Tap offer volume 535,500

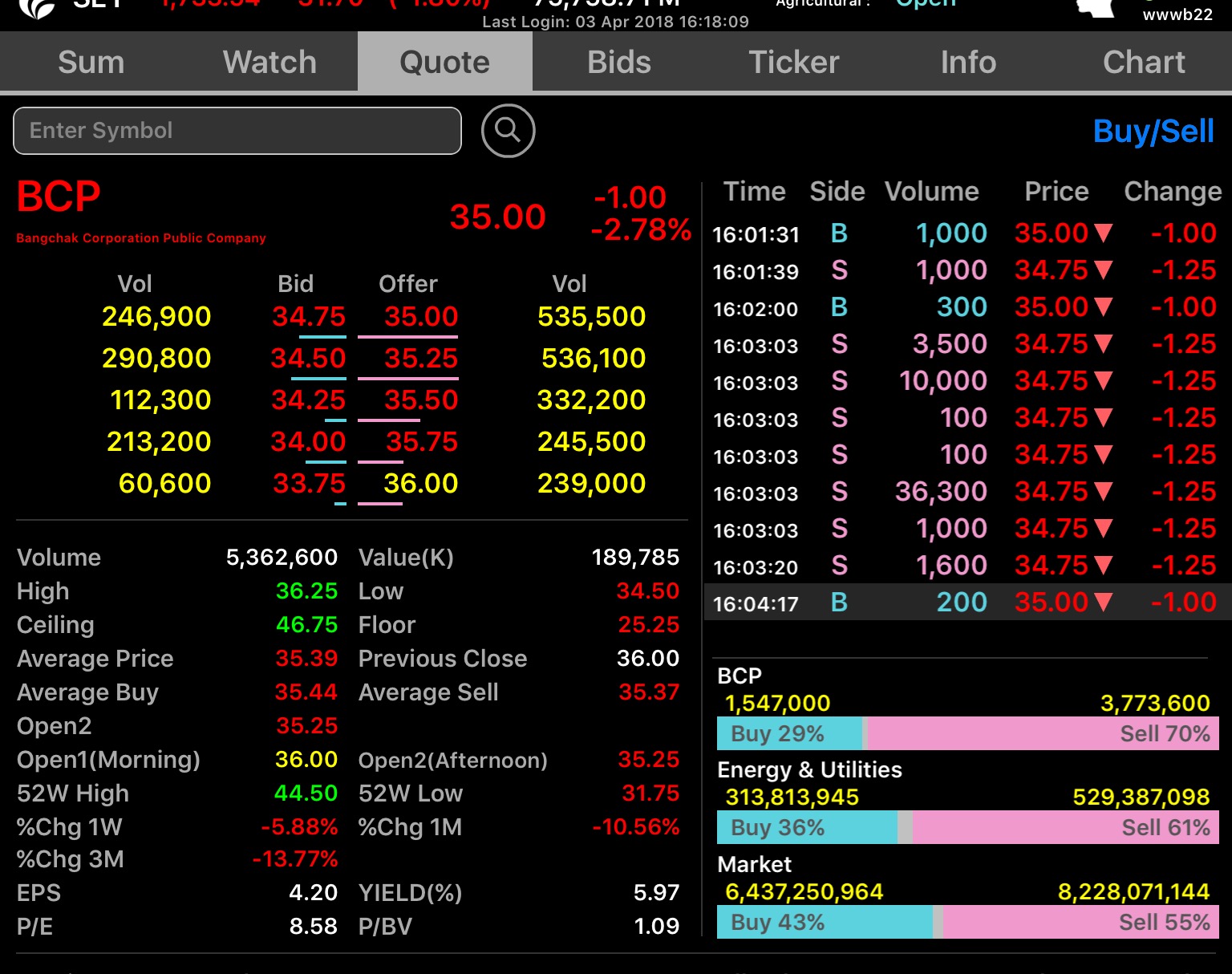click(x=592, y=317)
